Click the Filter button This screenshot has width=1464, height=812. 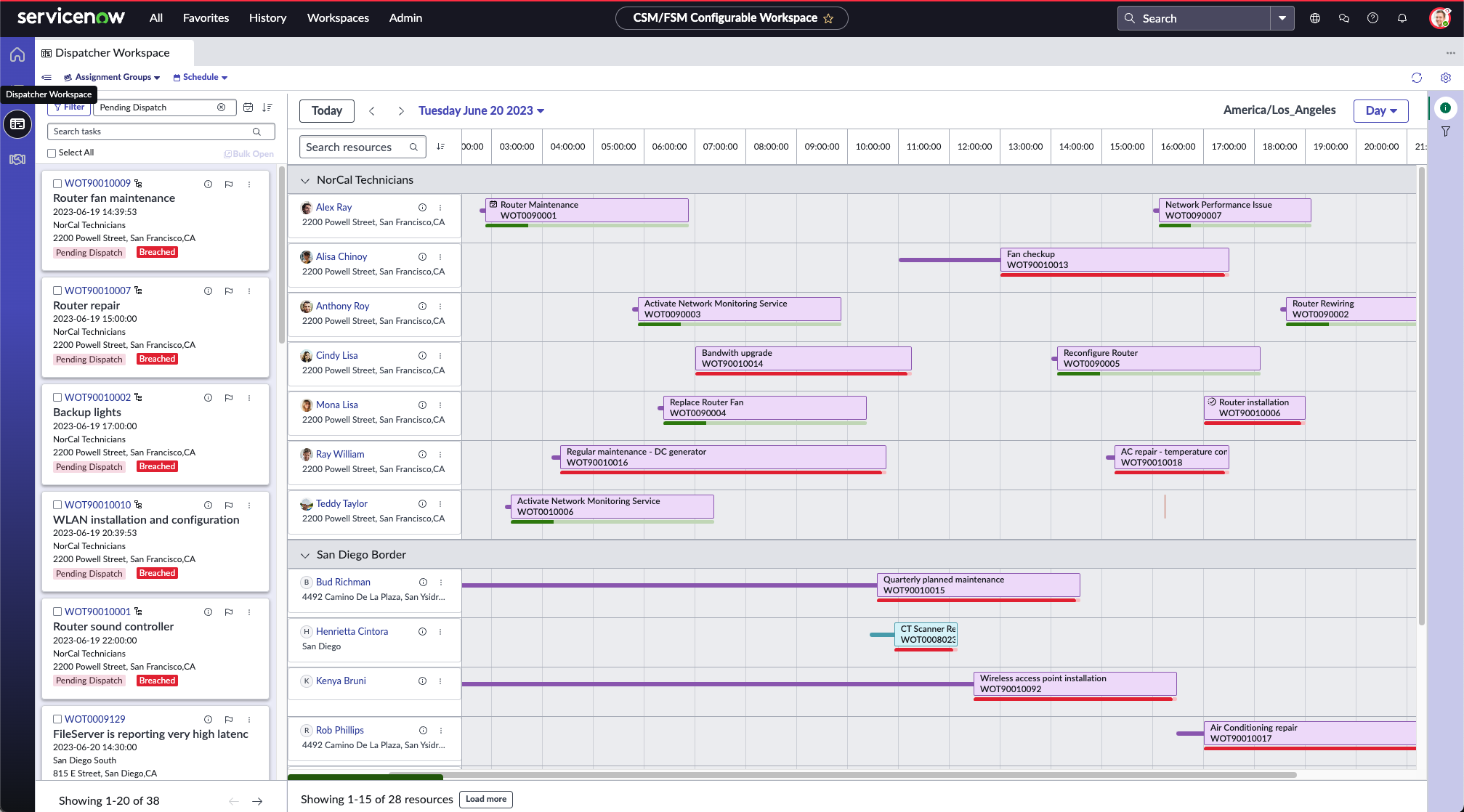70,107
